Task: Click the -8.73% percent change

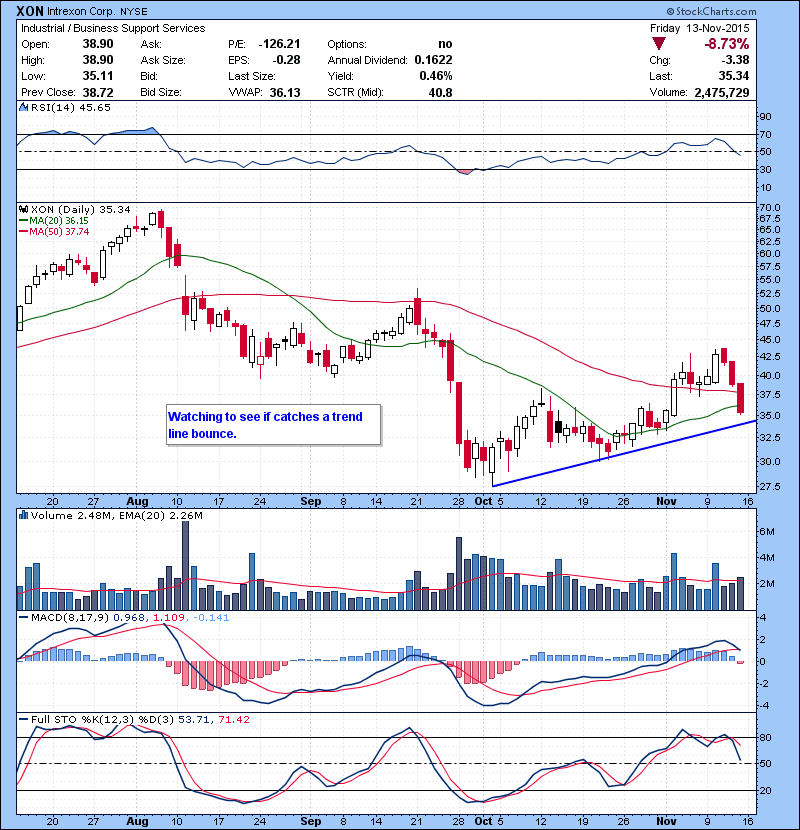Action: coord(726,44)
